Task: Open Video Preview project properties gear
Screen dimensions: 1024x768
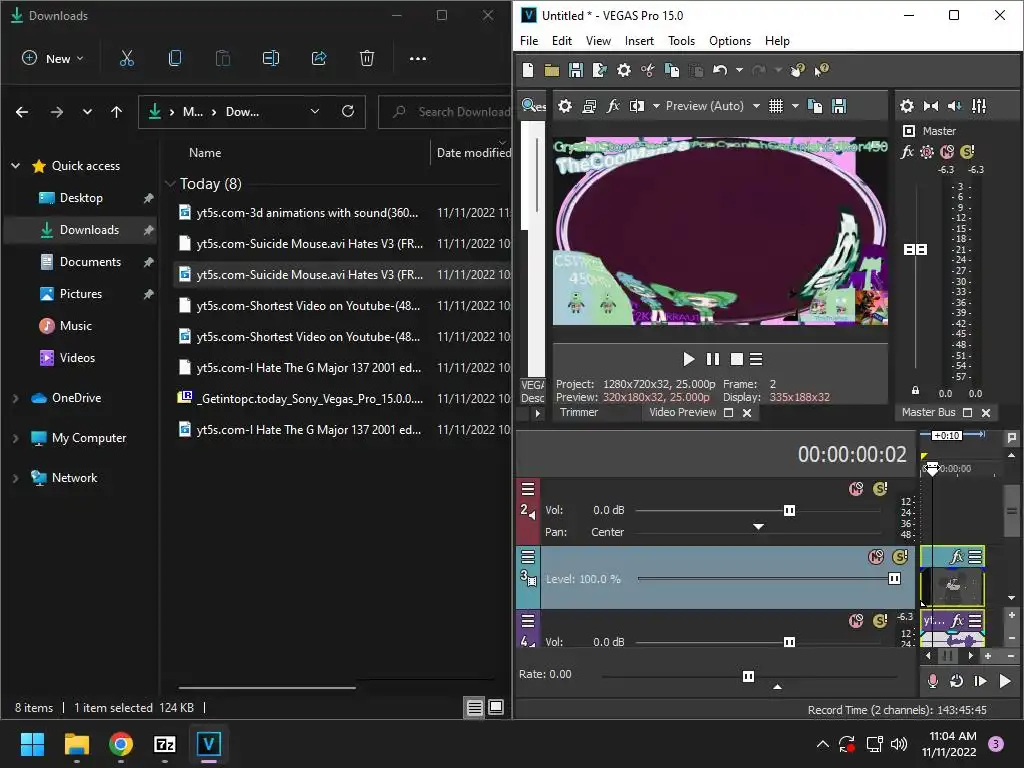Action: click(x=565, y=106)
